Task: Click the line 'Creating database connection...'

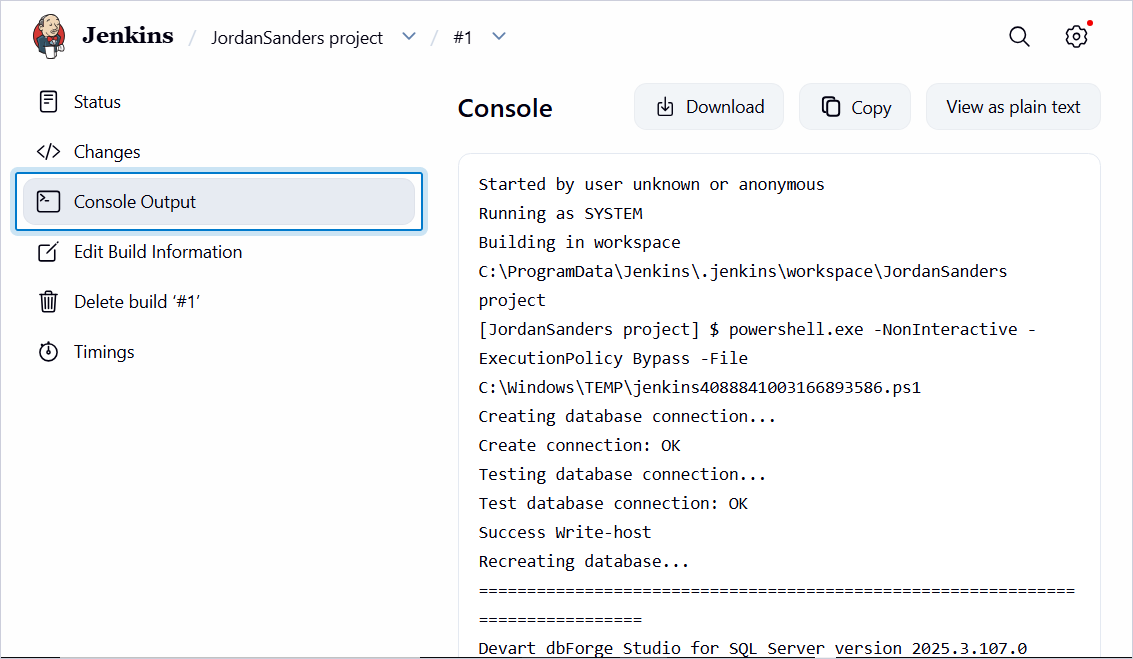Action: click(626, 416)
